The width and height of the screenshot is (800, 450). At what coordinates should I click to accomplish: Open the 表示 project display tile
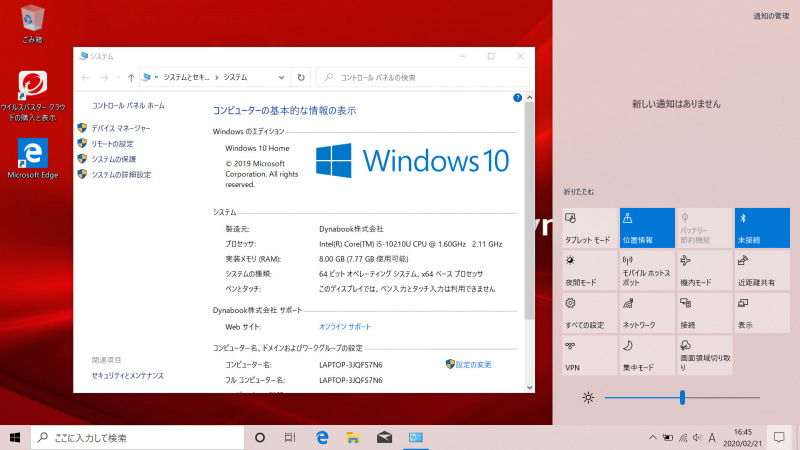coord(762,313)
